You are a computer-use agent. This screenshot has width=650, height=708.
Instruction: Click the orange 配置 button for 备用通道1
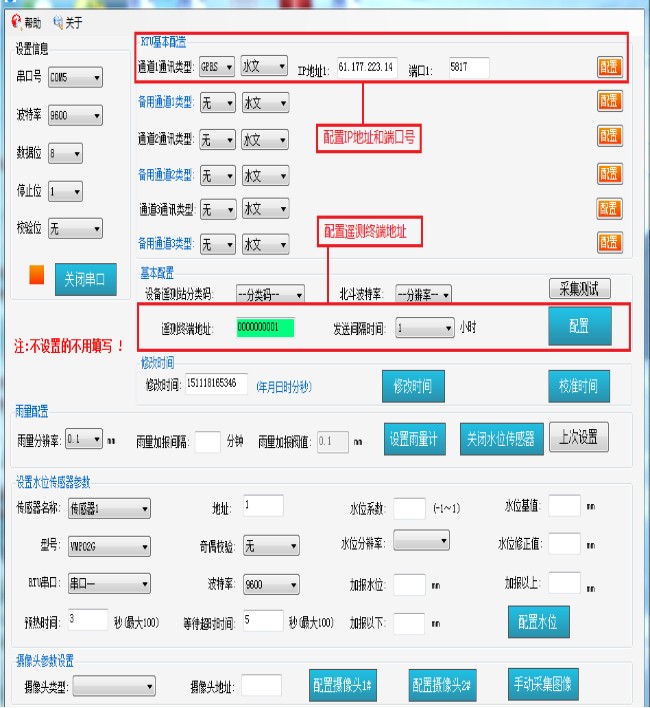click(x=610, y=101)
